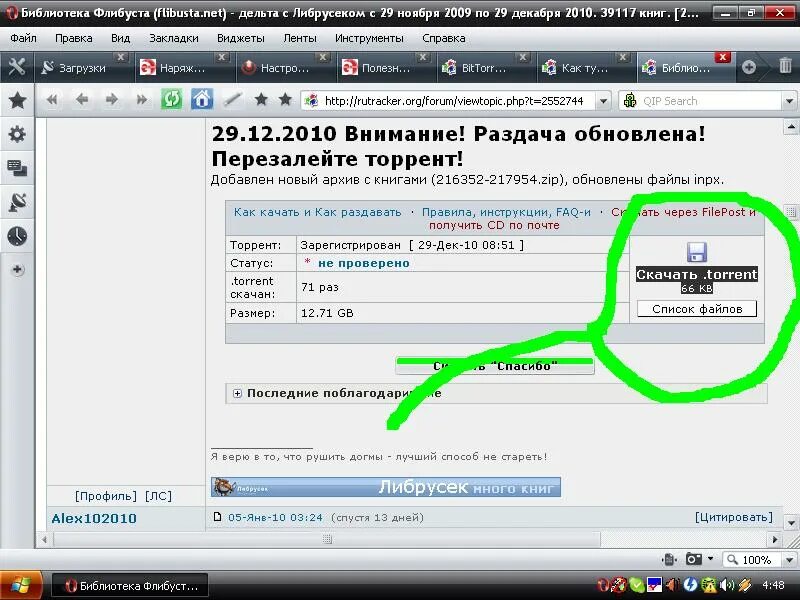
Task: Open the Правила, инструкции, FAQ-и link
Action: pyautogui.click(x=506, y=212)
